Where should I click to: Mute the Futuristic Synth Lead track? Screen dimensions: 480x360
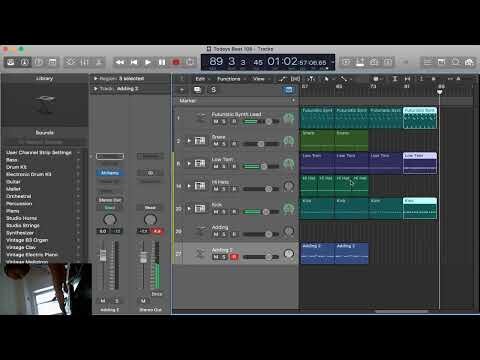tap(216, 122)
